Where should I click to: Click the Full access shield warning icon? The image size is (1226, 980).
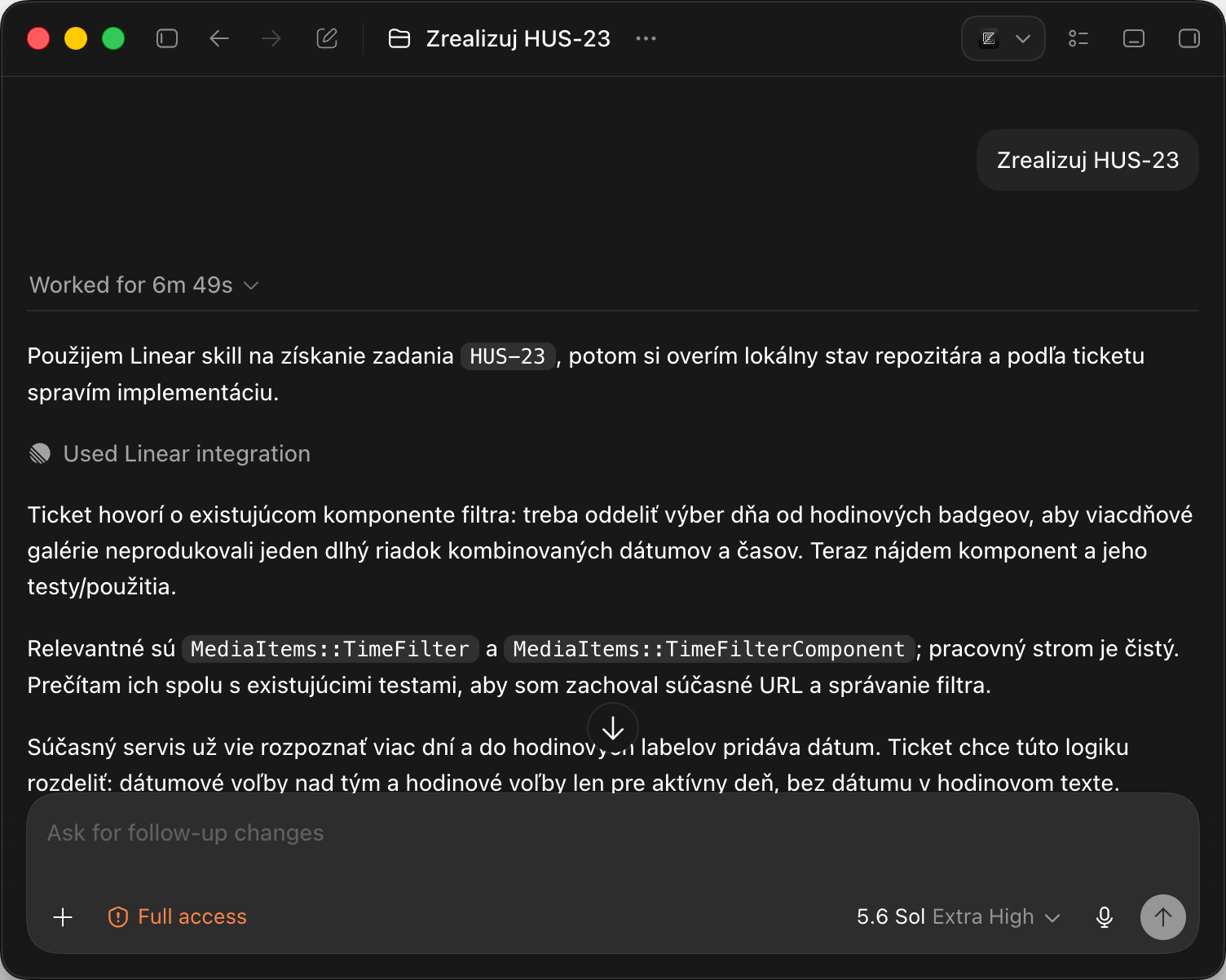118,917
